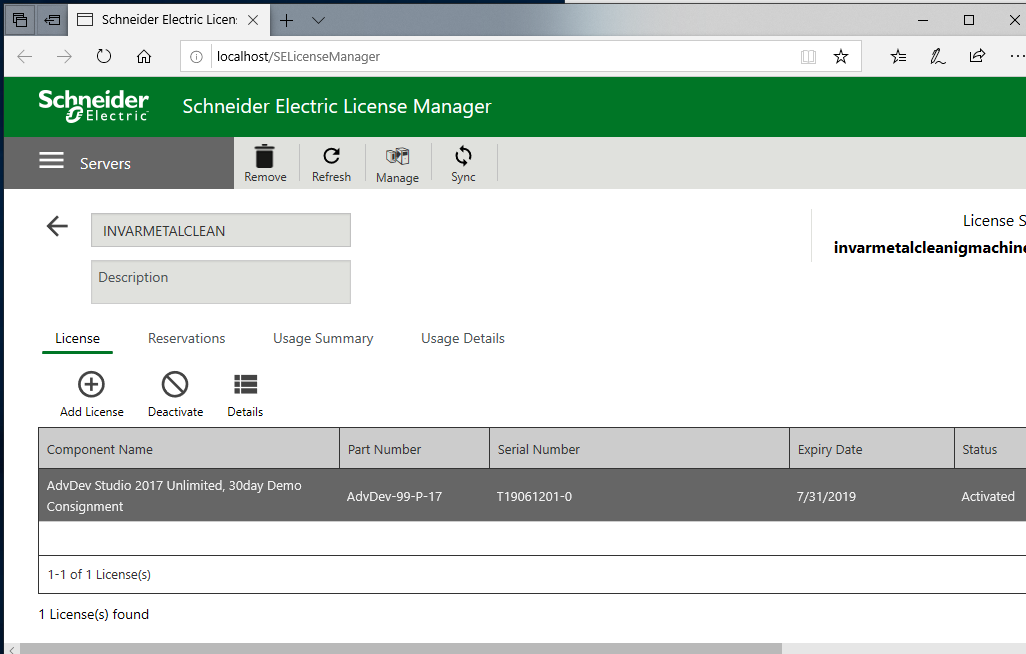Viewport: 1026px width, 654px height.
Task: Sync the license server
Action: (463, 163)
